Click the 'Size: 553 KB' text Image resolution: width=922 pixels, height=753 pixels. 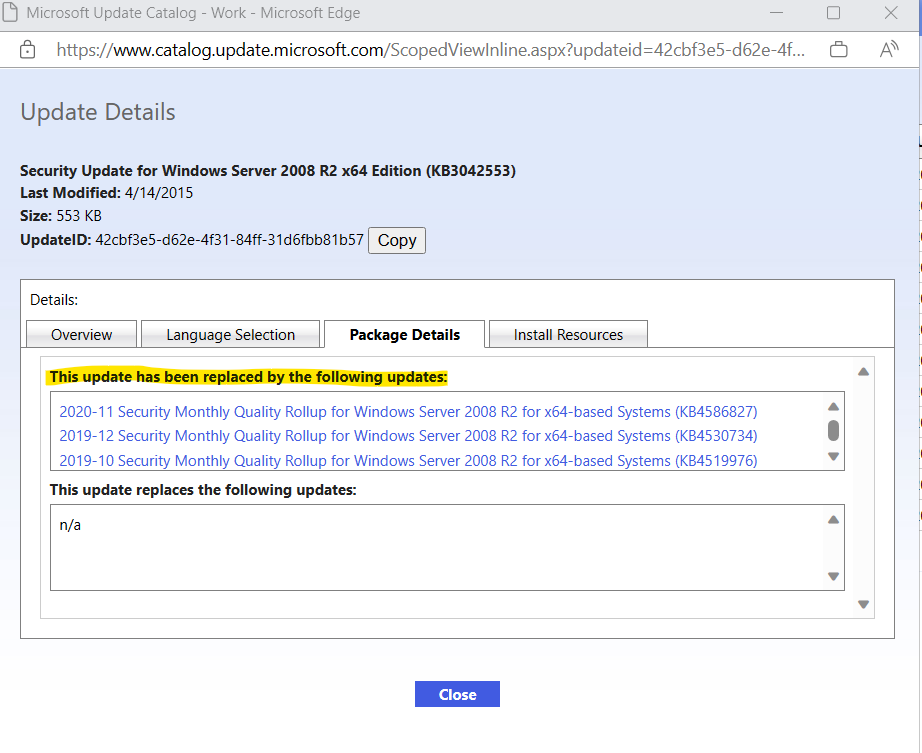(x=61, y=216)
